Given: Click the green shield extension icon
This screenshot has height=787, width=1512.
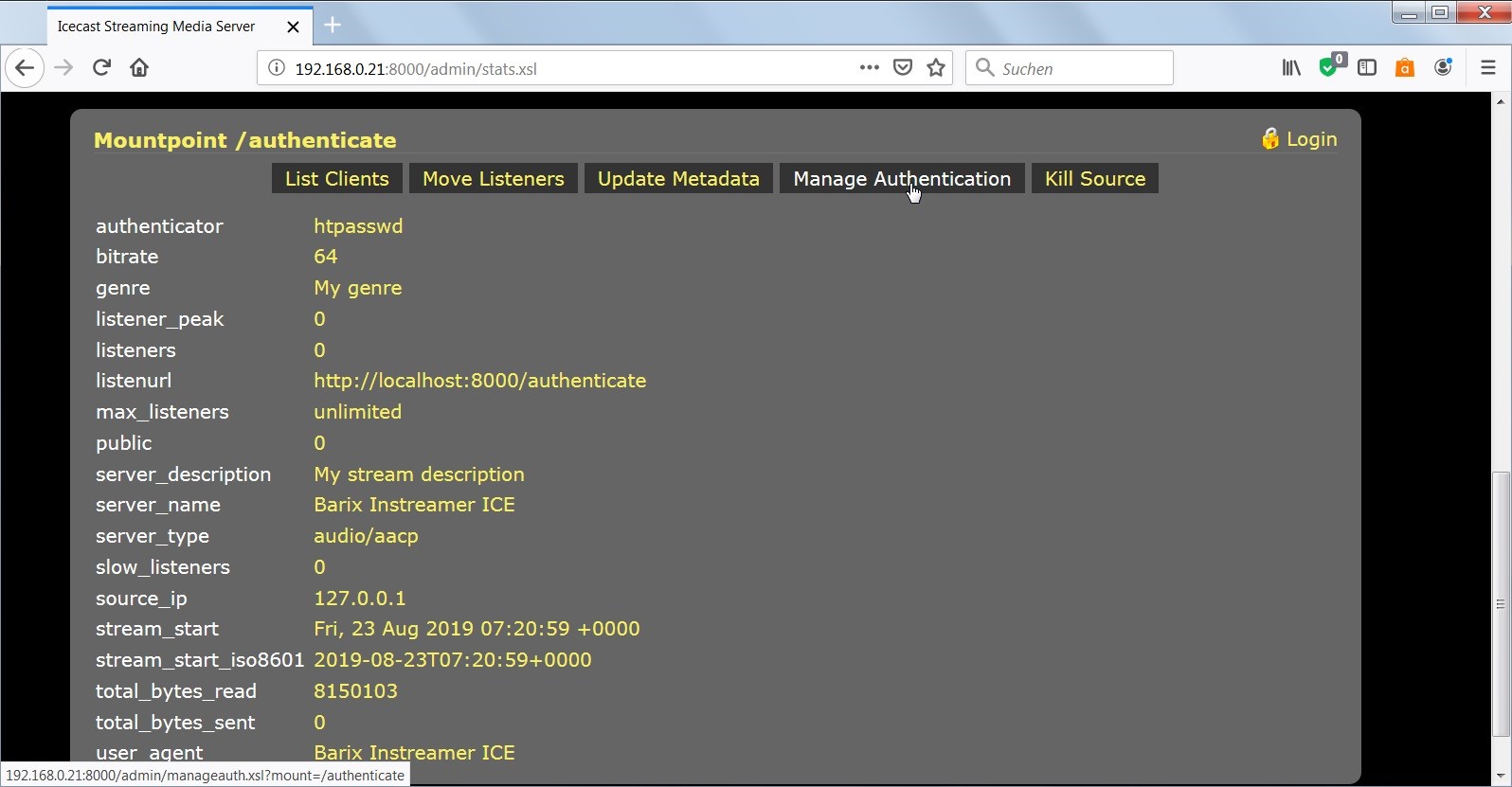Looking at the screenshot, I should [1330, 68].
